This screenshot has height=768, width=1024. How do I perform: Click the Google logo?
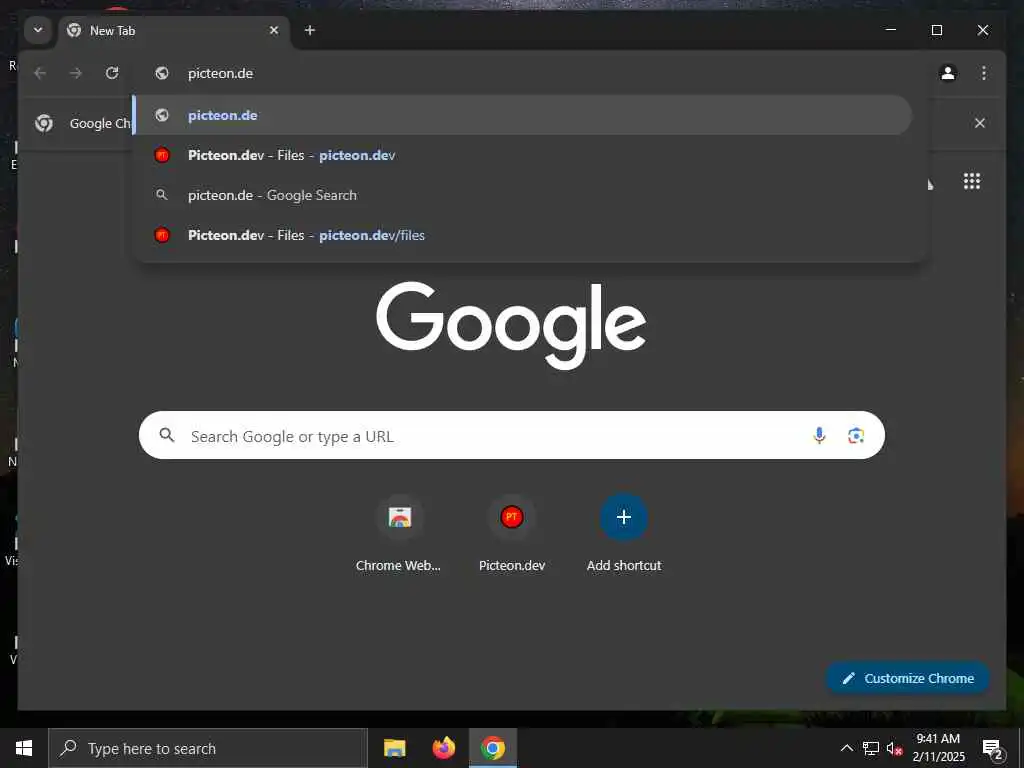(511, 325)
